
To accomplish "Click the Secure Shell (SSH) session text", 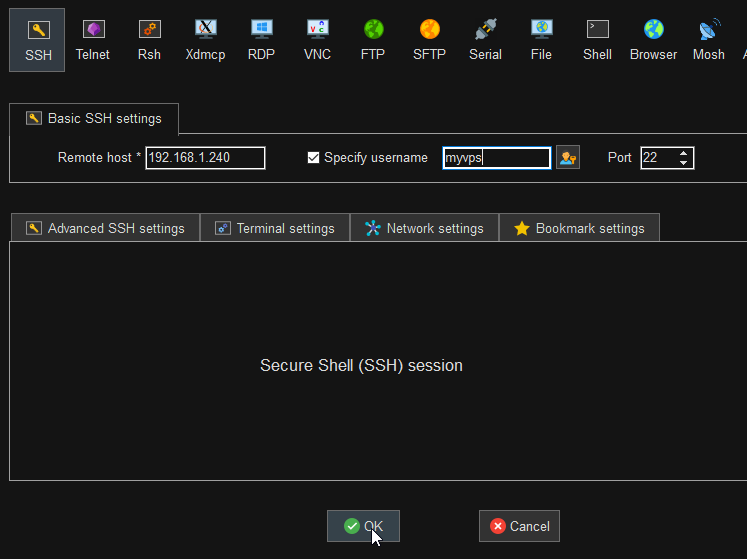I will pos(361,366).
